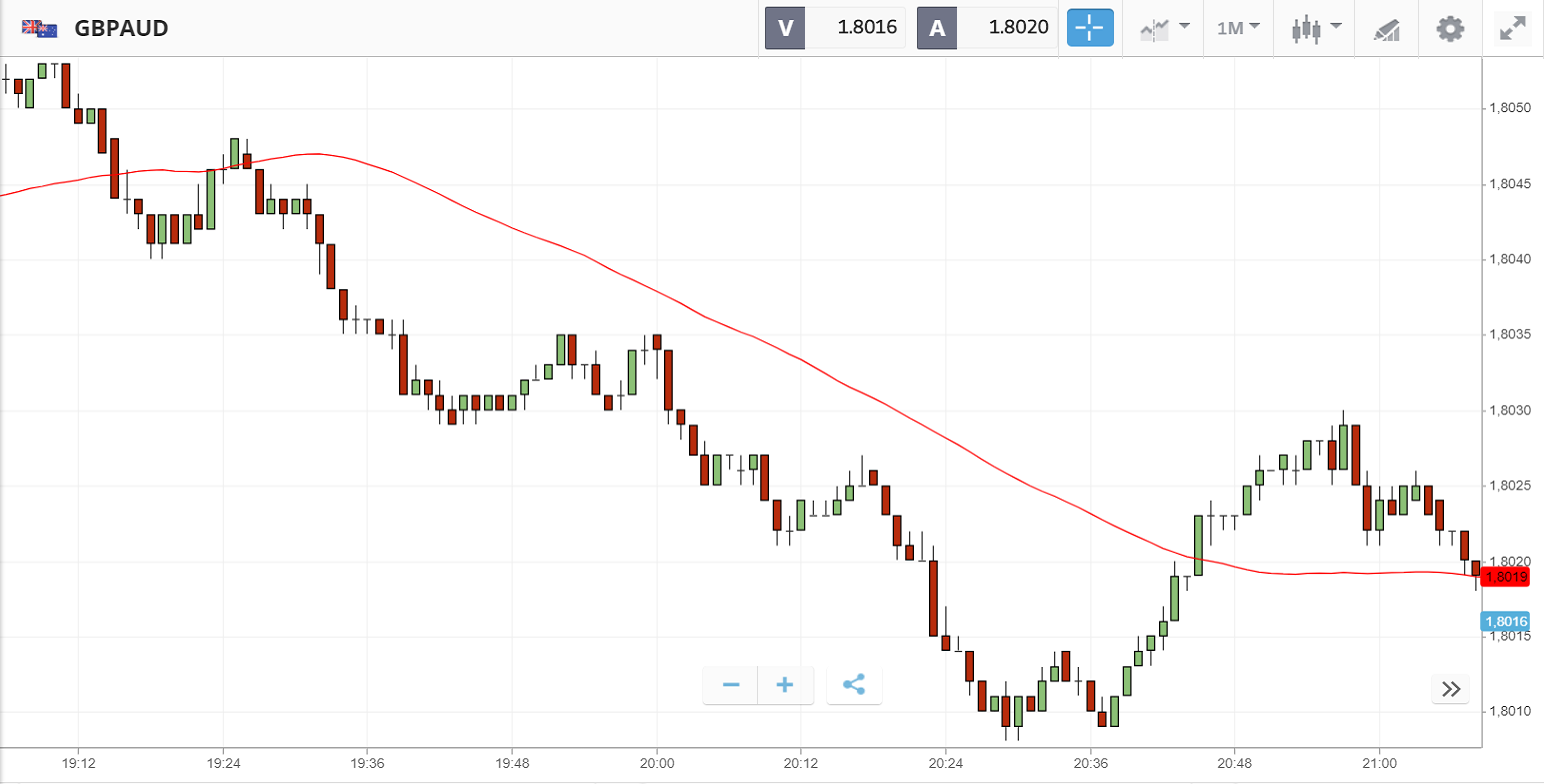Zoom out the chart with minus button
Viewport: 1544px width, 784px height.
pyautogui.click(x=731, y=685)
